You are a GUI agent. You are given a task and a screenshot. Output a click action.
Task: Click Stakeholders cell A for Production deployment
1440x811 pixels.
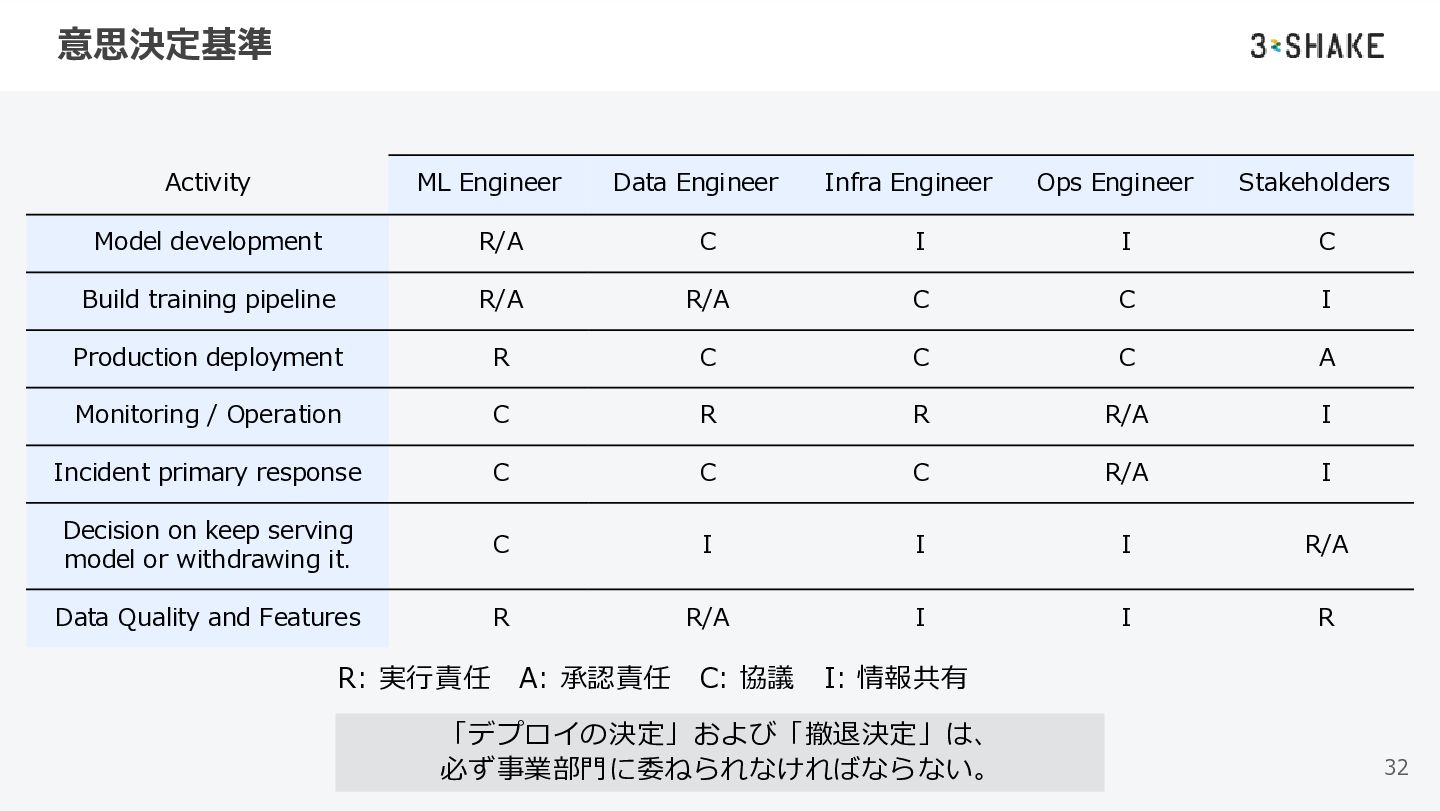pos(1326,358)
